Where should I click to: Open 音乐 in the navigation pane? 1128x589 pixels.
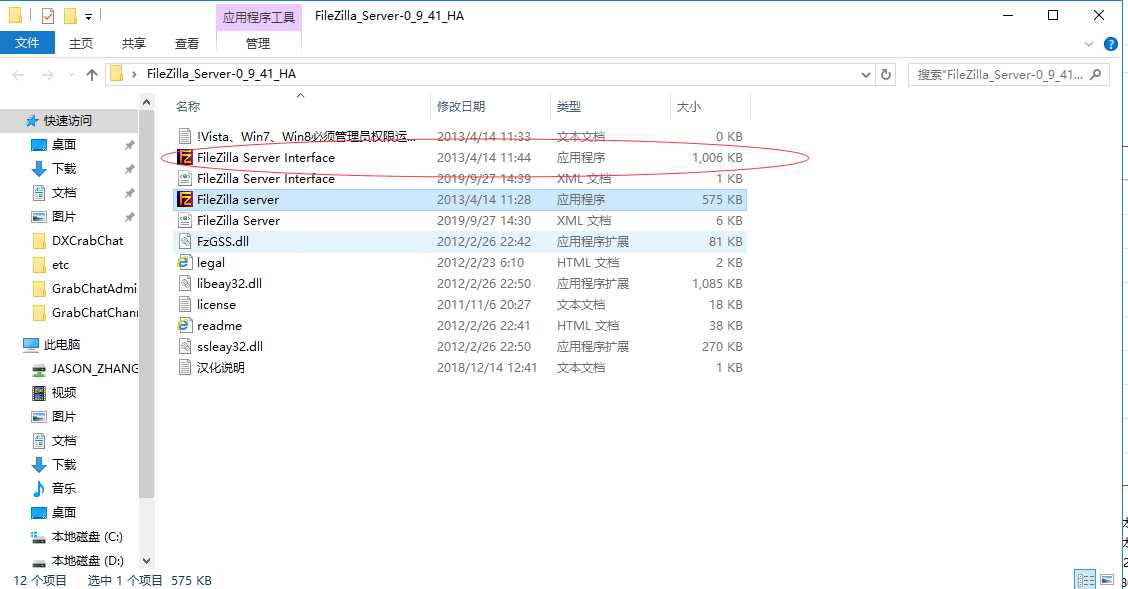[x=63, y=488]
